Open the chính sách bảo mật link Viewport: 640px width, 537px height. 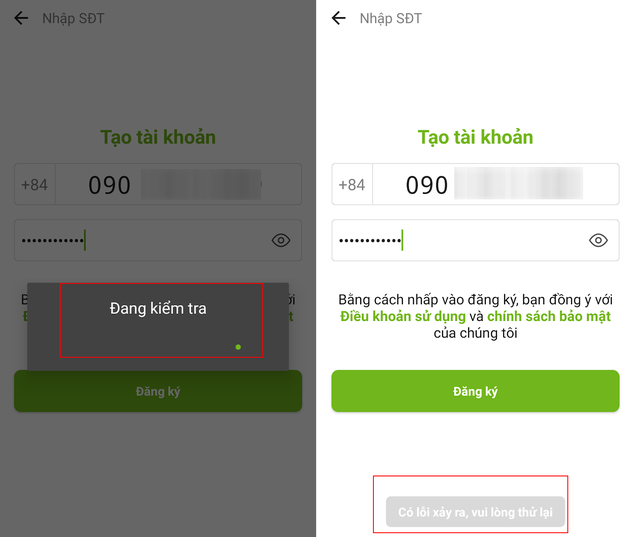549,316
